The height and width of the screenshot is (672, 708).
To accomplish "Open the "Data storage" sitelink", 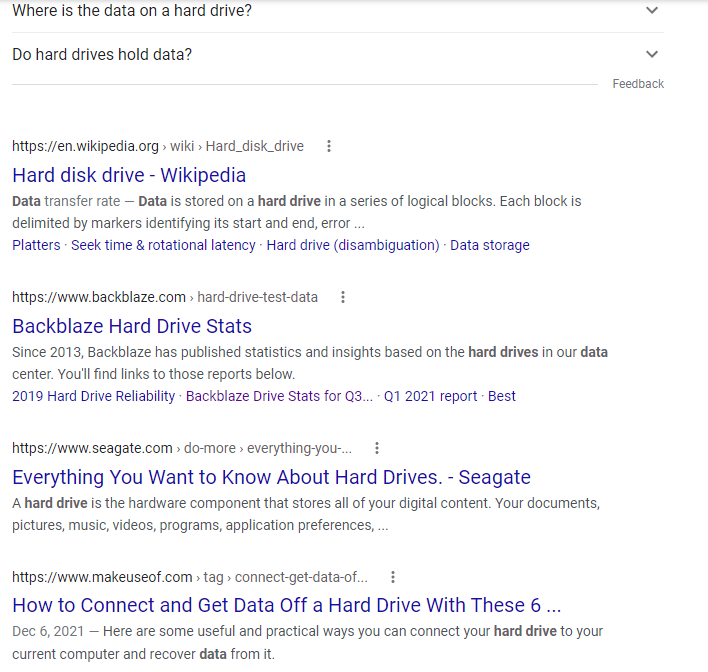I will tap(489, 245).
